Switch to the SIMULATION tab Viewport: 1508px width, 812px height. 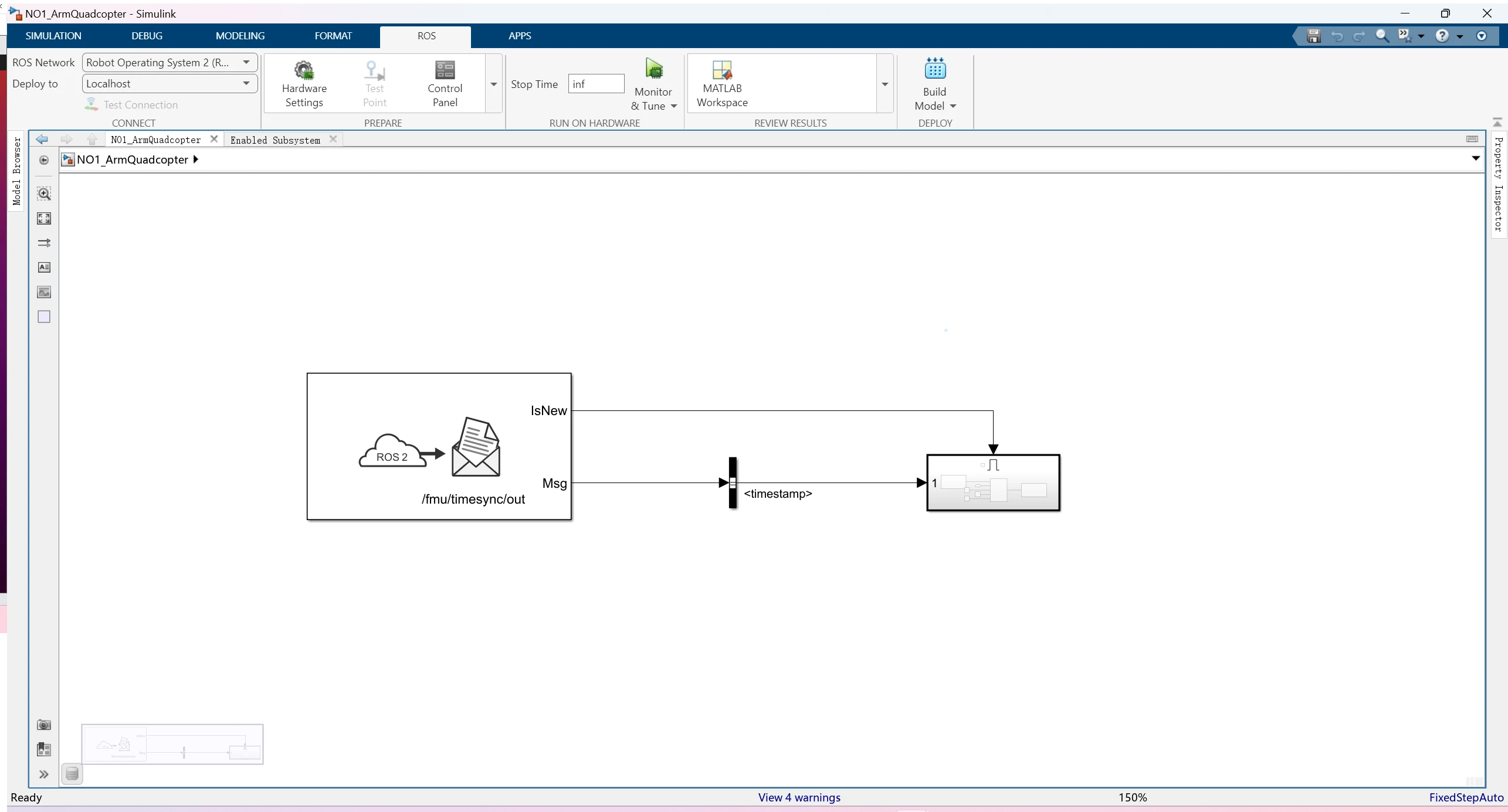53,36
